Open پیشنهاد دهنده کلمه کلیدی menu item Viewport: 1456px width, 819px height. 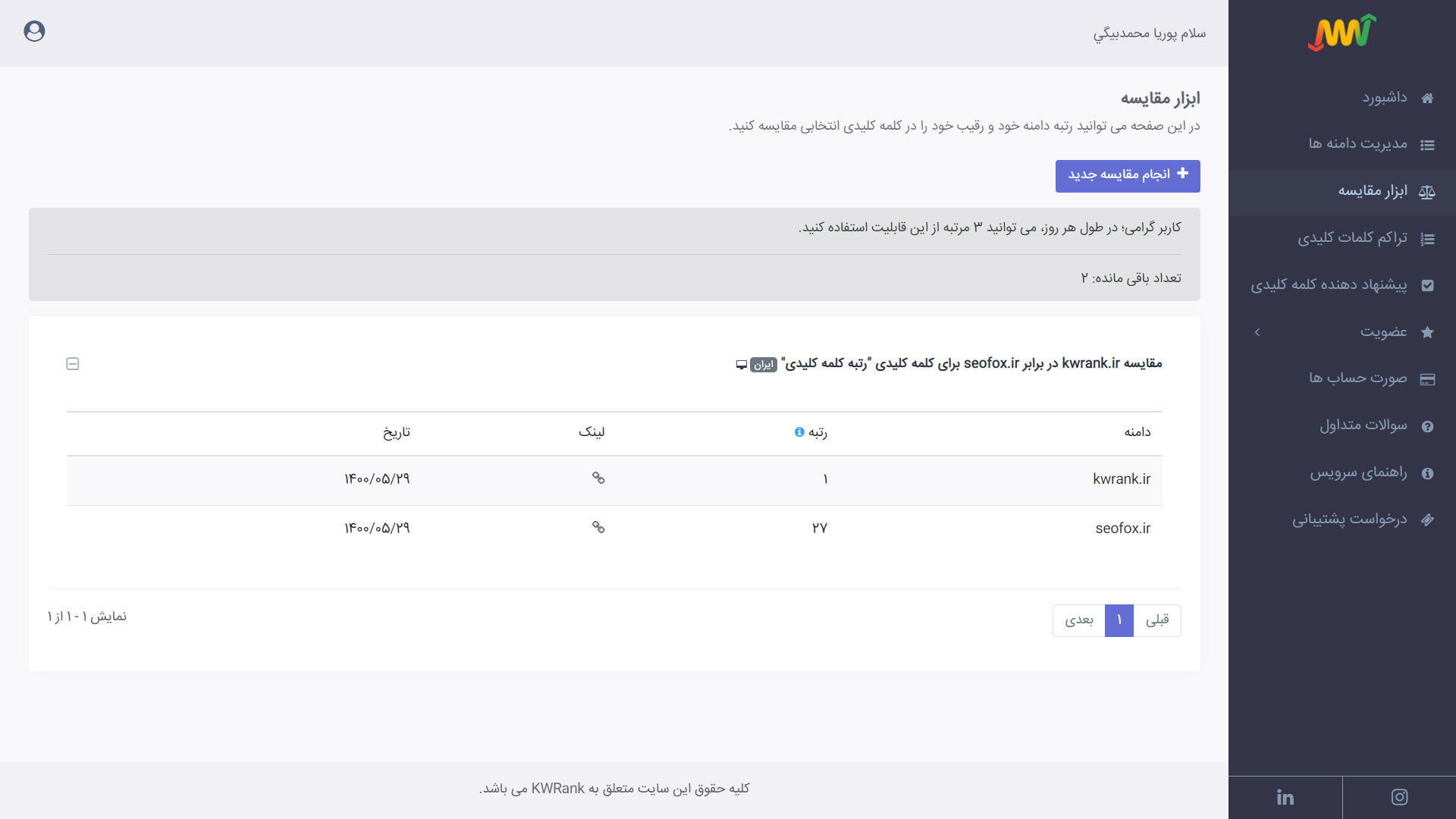1342,285
